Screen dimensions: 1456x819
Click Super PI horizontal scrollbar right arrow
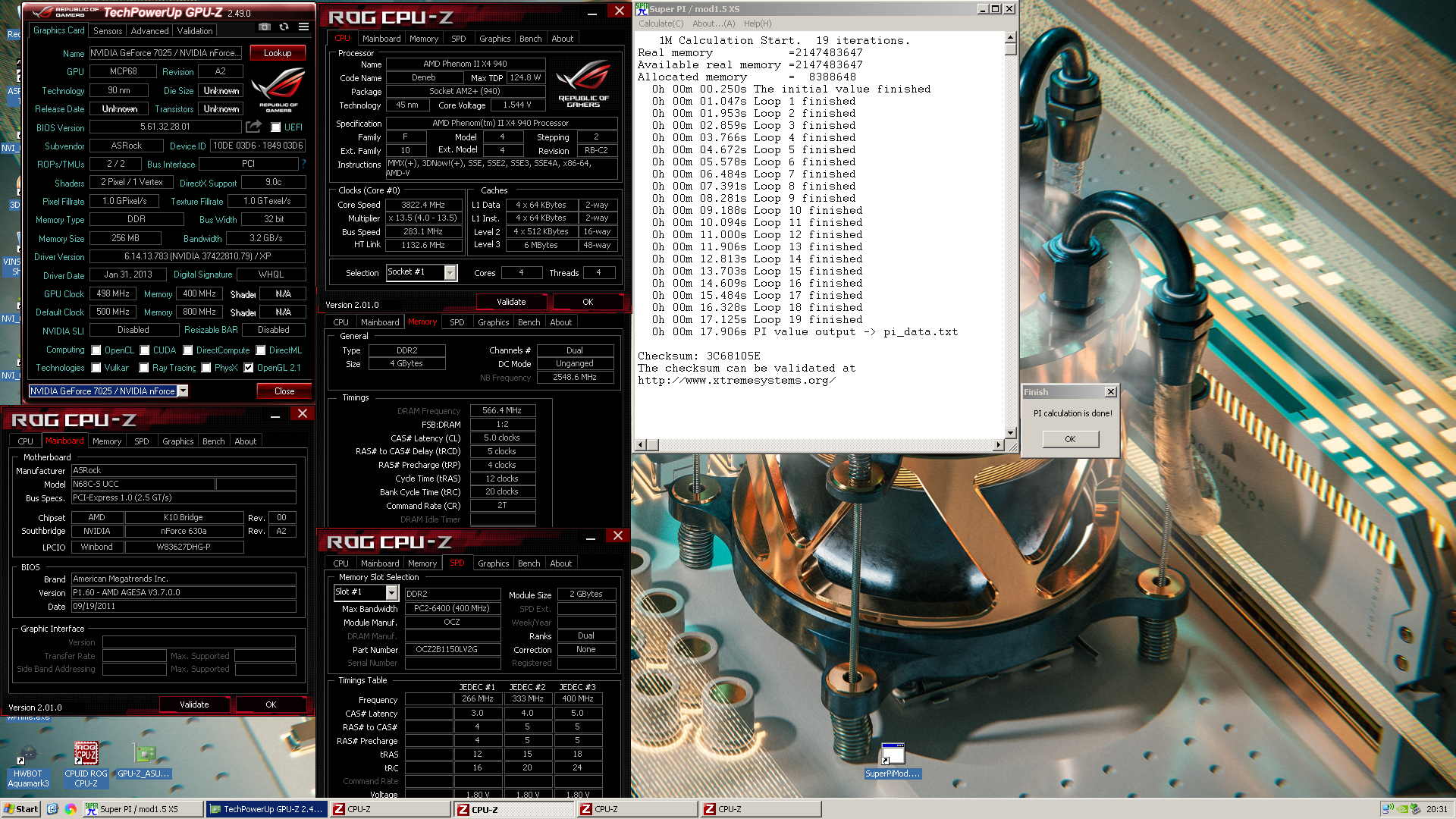(x=998, y=444)
